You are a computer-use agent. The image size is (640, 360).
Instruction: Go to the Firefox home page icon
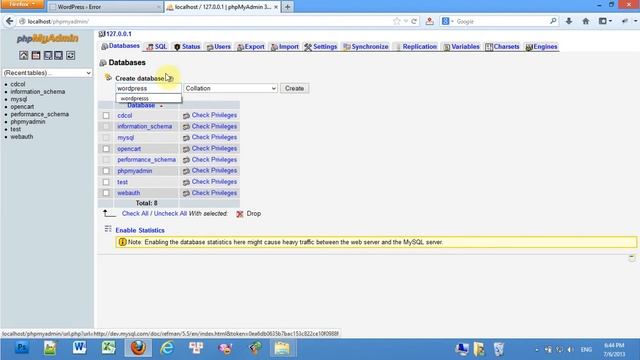tap(586, 21)
